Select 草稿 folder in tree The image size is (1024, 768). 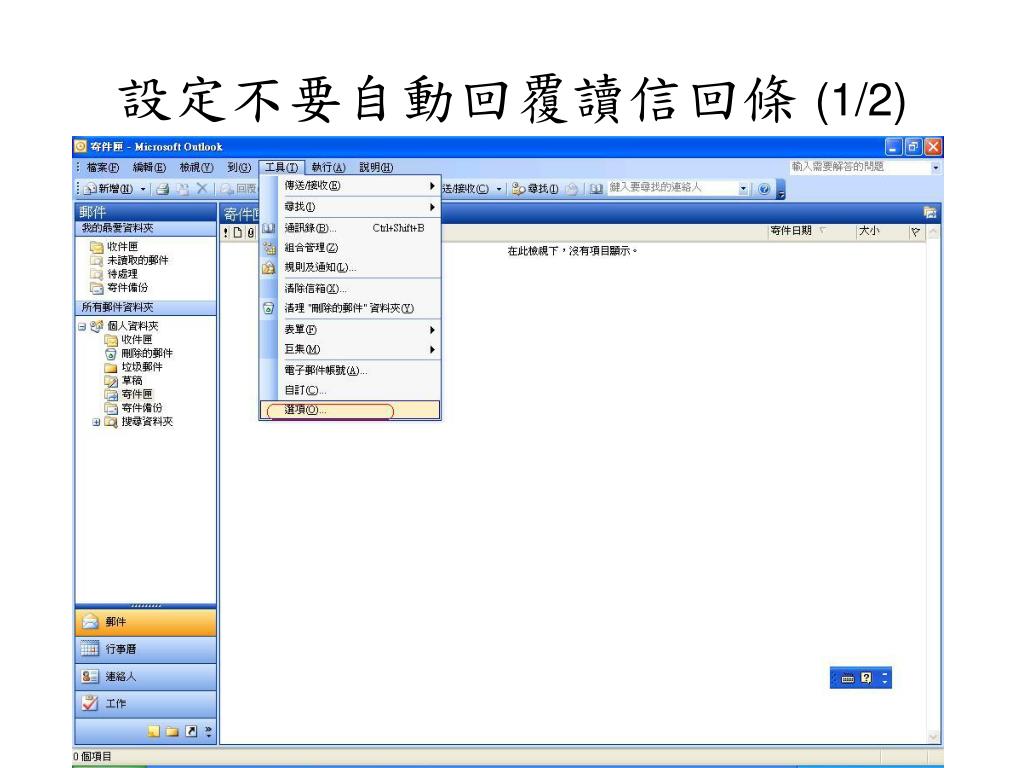[124, 381]
